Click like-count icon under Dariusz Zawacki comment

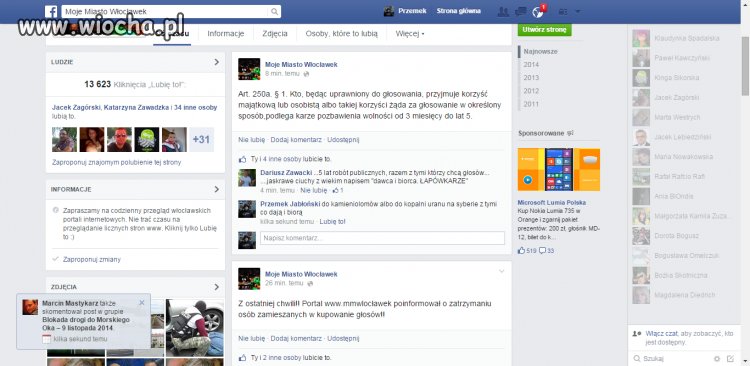point(335,190)
